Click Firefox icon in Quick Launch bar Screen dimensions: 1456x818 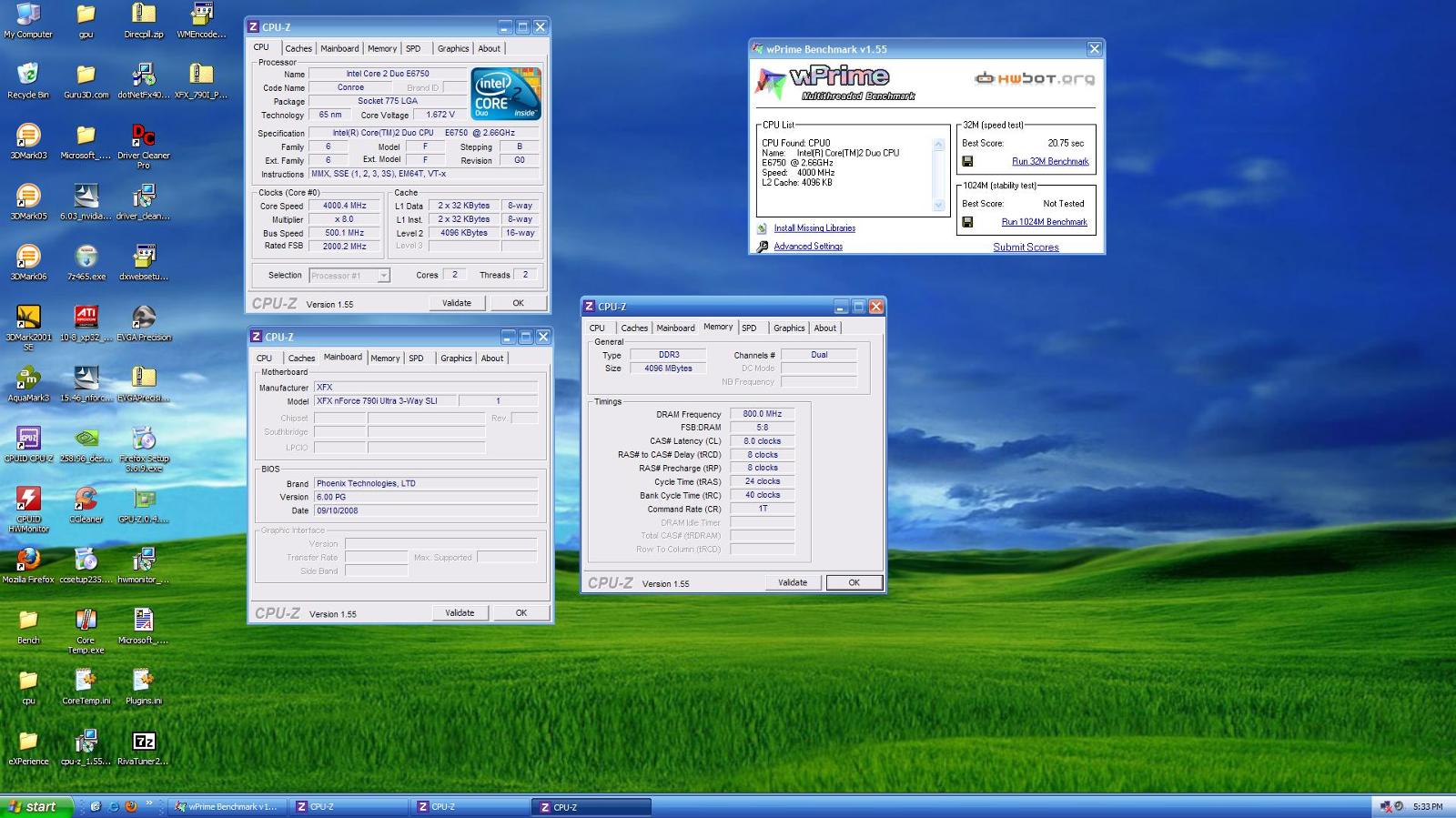131,806
